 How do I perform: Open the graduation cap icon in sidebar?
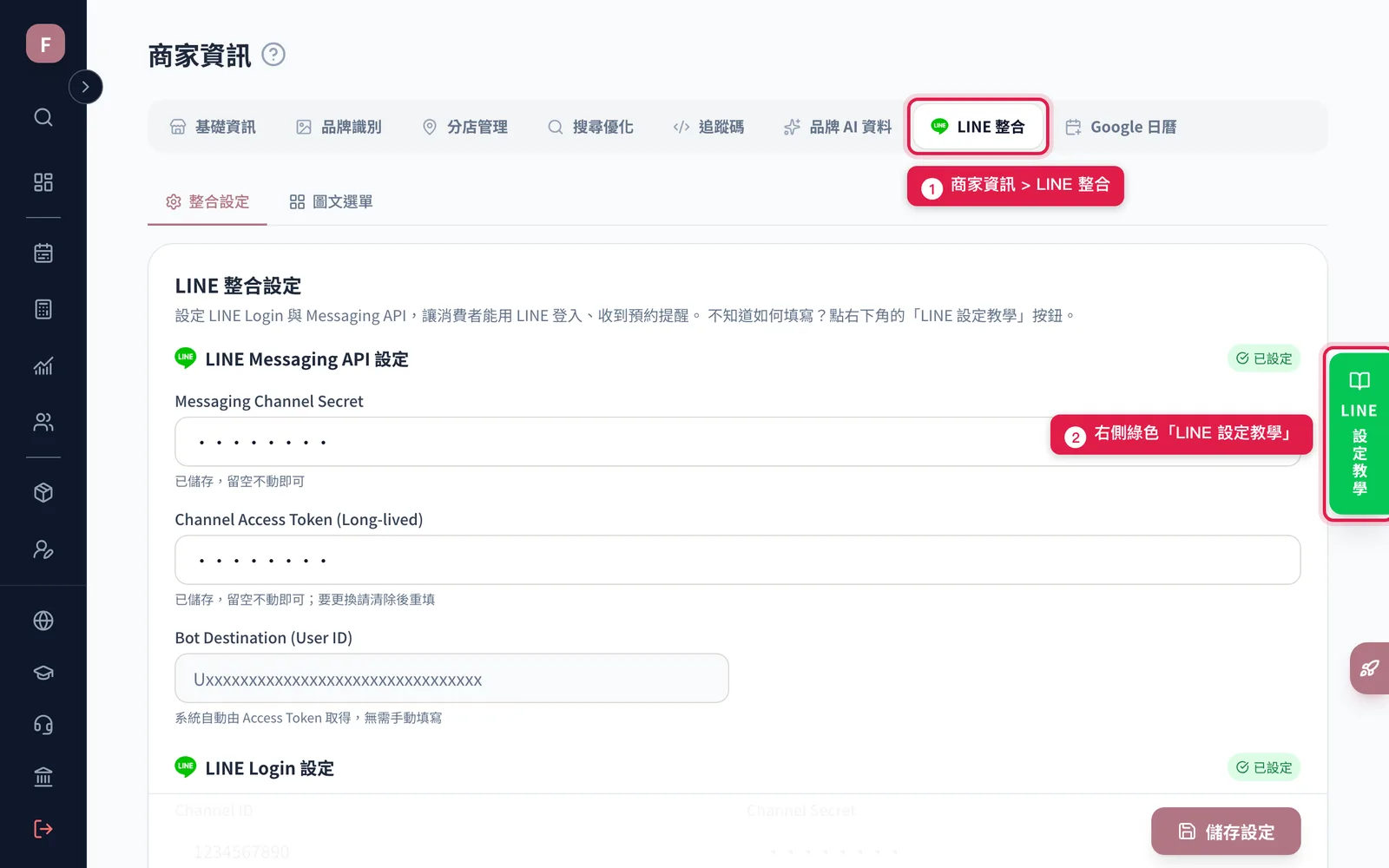(x=43, y=673)
